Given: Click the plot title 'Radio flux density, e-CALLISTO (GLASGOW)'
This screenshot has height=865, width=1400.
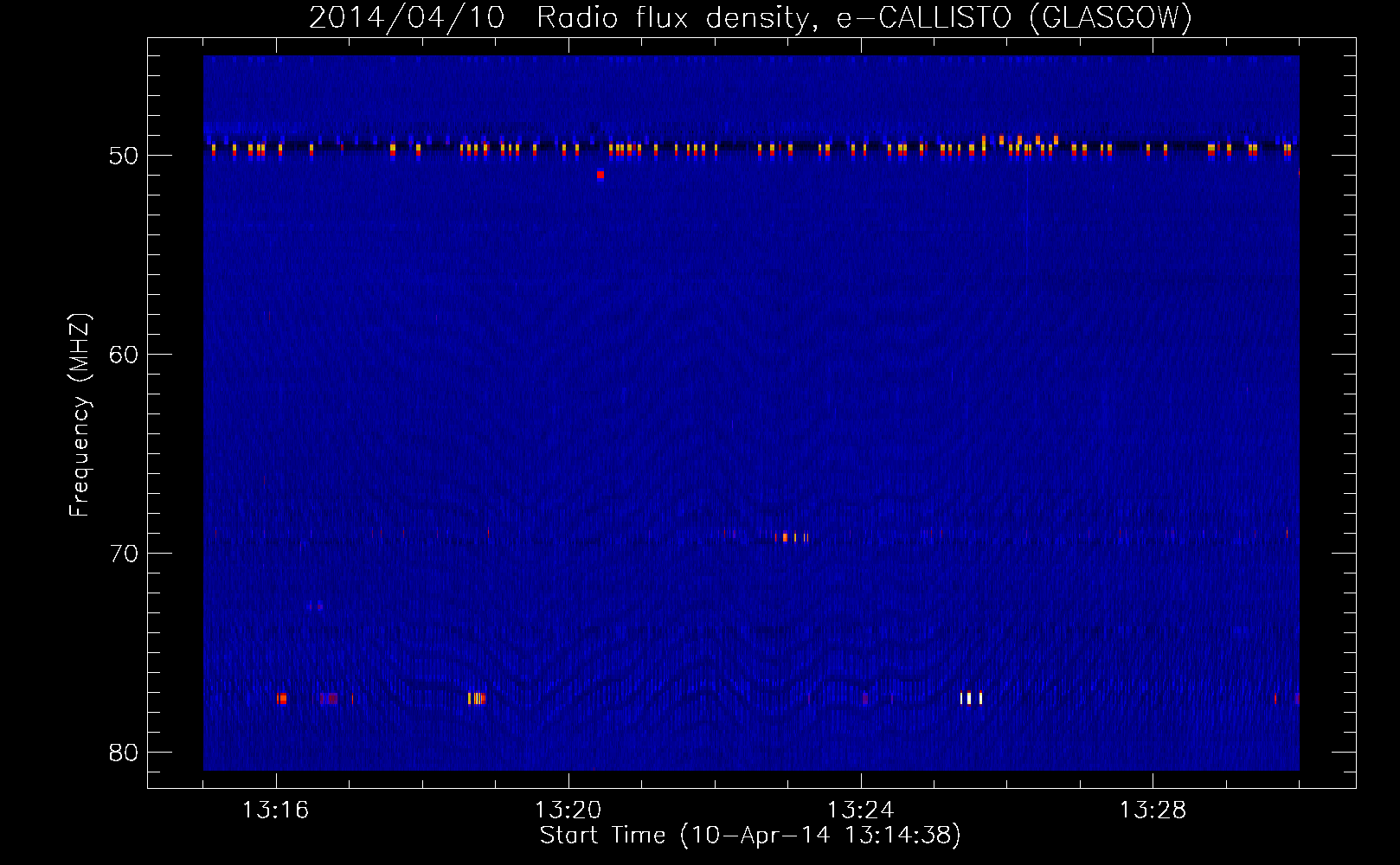Looking at the screenshot, I should 864,18.
